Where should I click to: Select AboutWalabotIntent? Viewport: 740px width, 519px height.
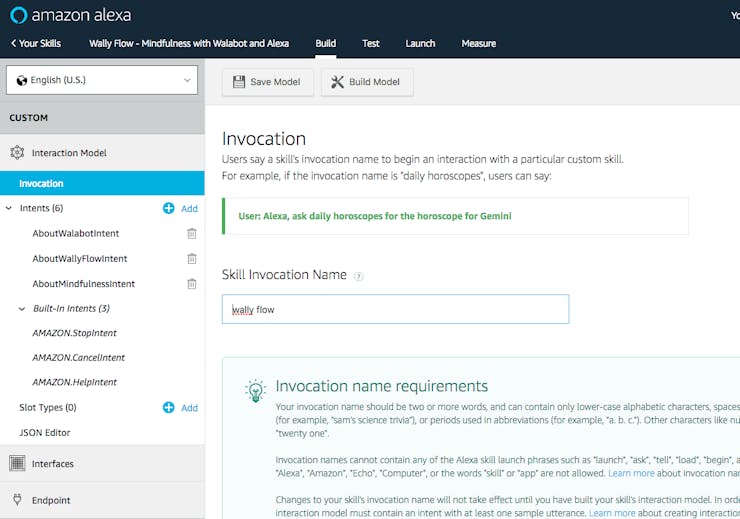76,234
